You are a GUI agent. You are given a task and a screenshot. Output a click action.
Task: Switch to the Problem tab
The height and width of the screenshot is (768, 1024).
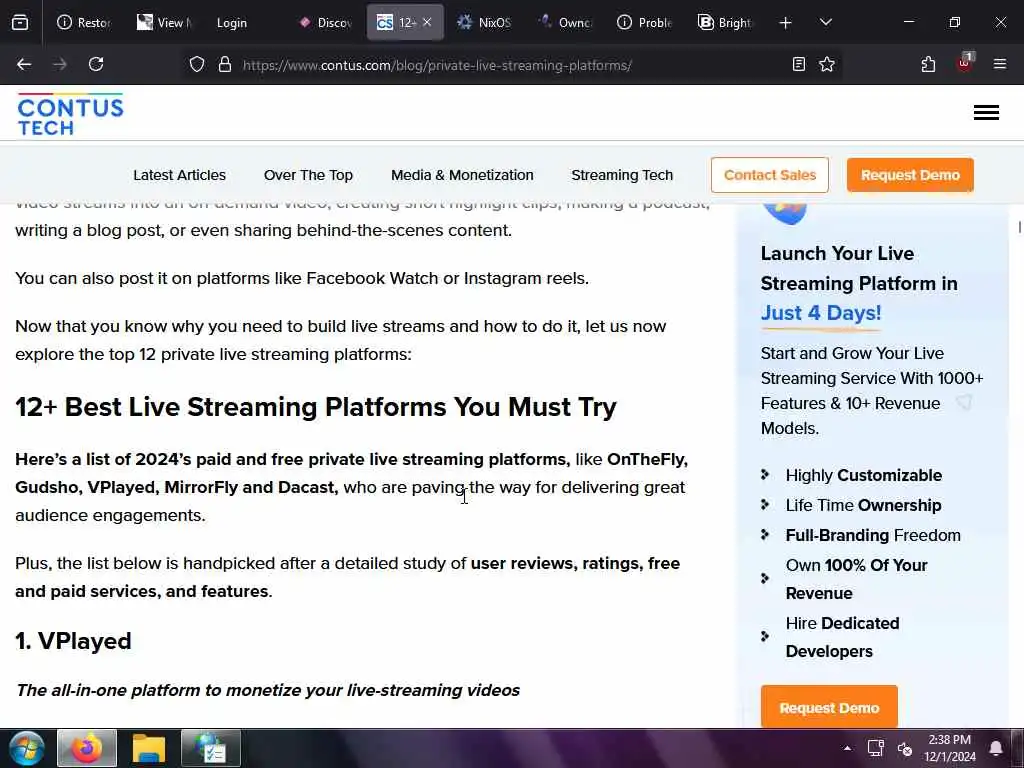[645, 23]
